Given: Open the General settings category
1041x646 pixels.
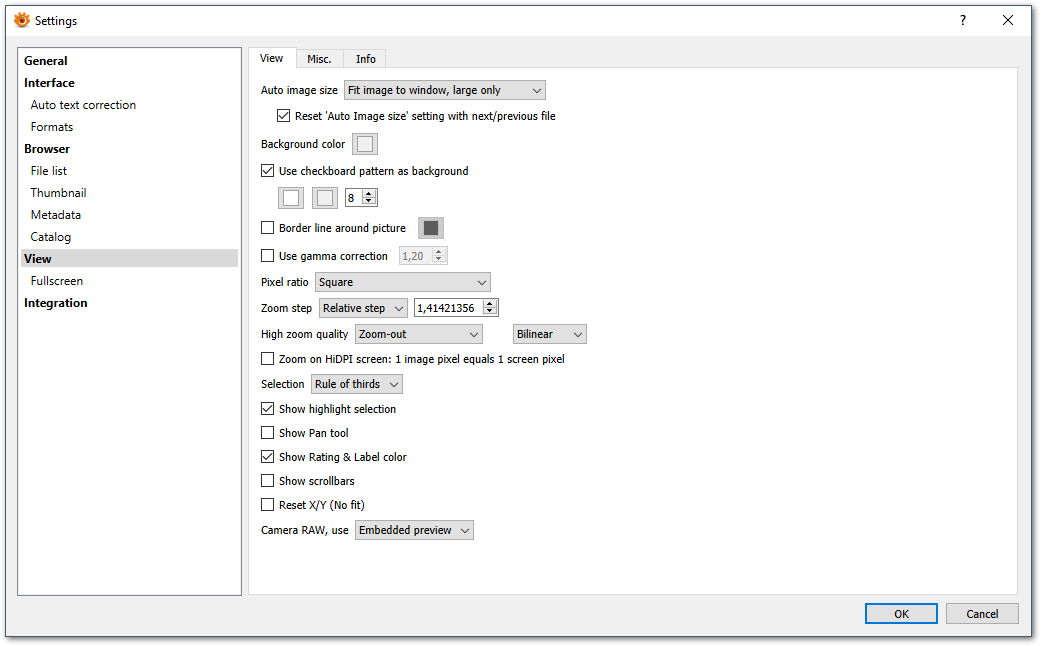Looking at the screenshot, I should tap(46, 60).
